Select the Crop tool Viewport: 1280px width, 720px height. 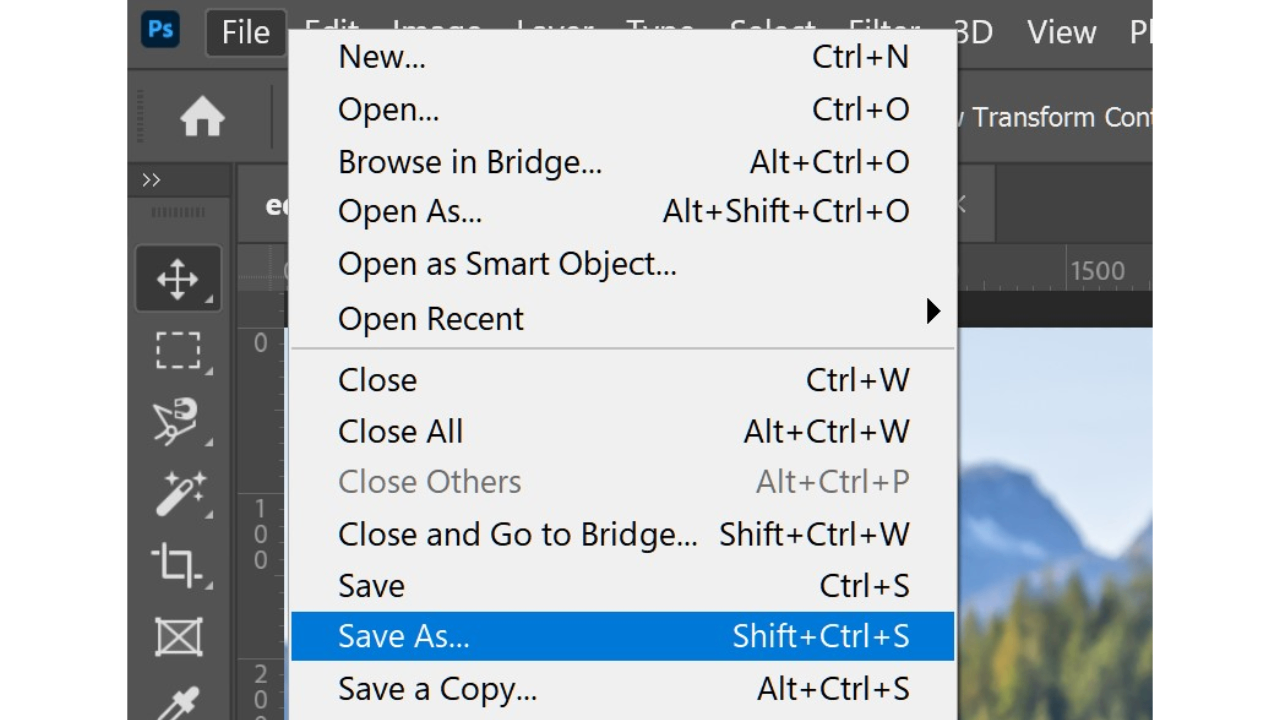pos(178,565)
